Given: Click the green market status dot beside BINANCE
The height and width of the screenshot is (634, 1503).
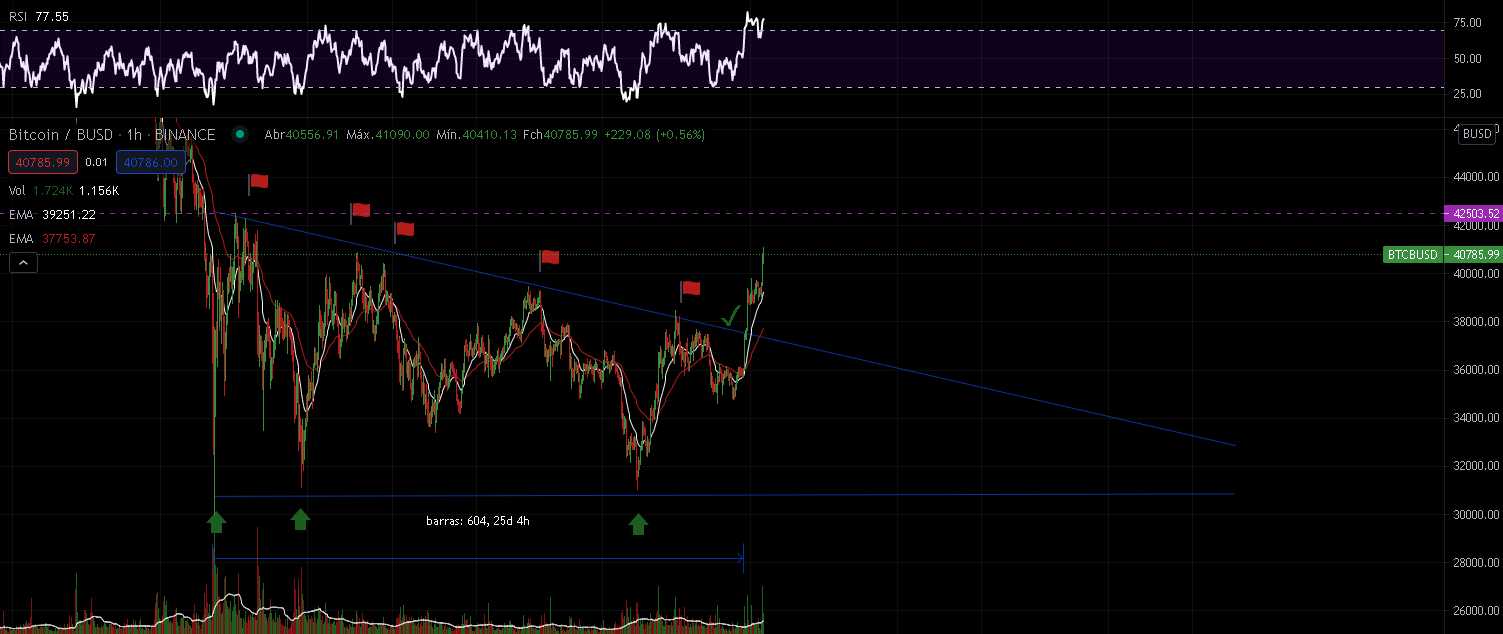Looking at the screenshot, I should pos(239,134).
